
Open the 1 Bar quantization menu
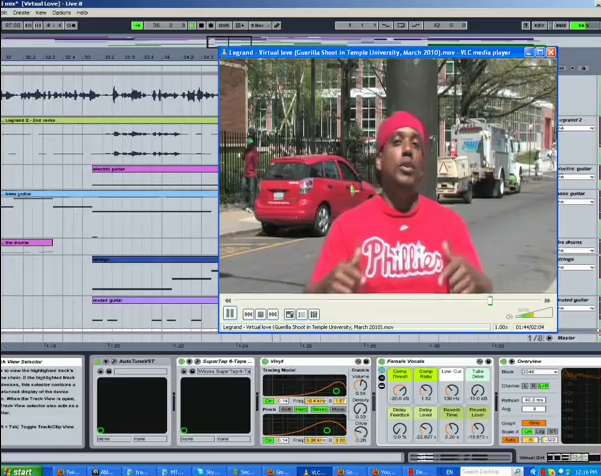pyautogui.click(x=259, y=25)
